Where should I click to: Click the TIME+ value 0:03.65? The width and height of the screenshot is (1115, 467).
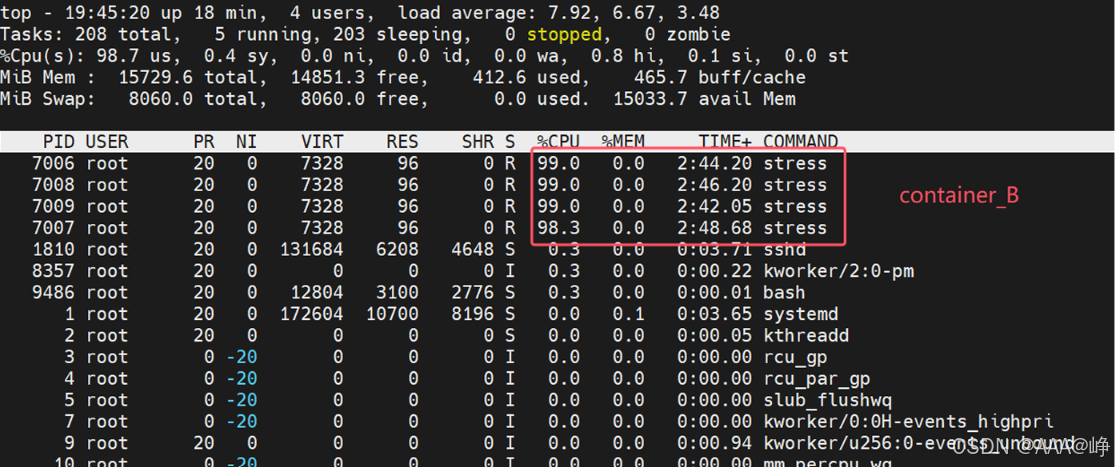(714, 313)
